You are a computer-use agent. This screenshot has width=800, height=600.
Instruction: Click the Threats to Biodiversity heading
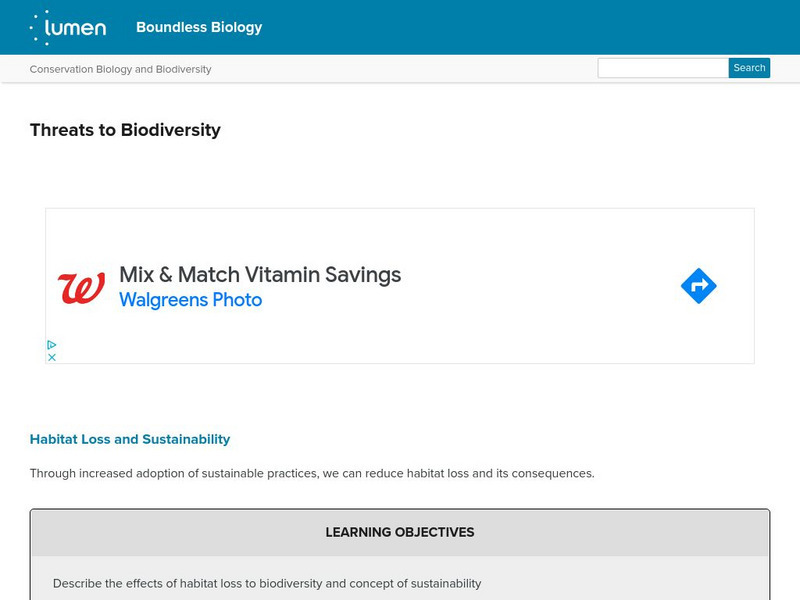125,130
